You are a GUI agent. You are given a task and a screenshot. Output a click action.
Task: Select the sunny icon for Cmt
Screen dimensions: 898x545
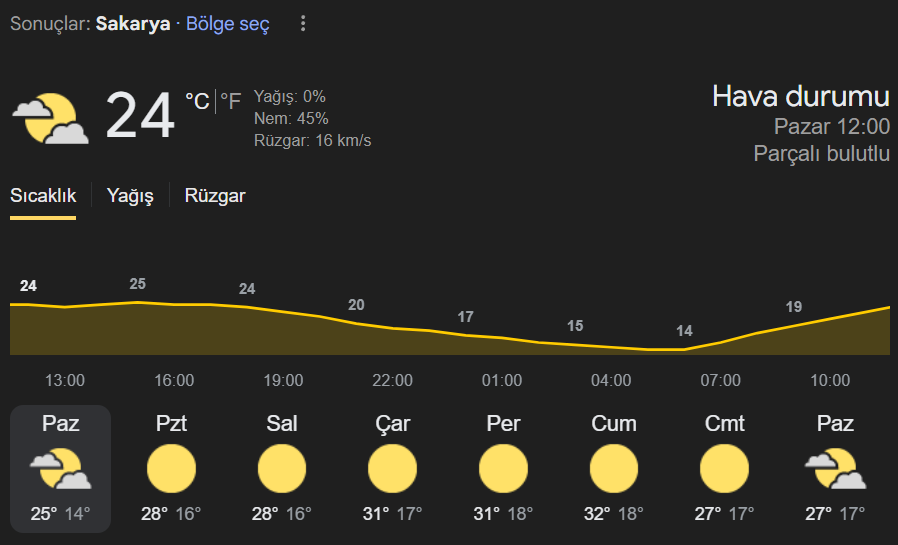pos(724,468)
